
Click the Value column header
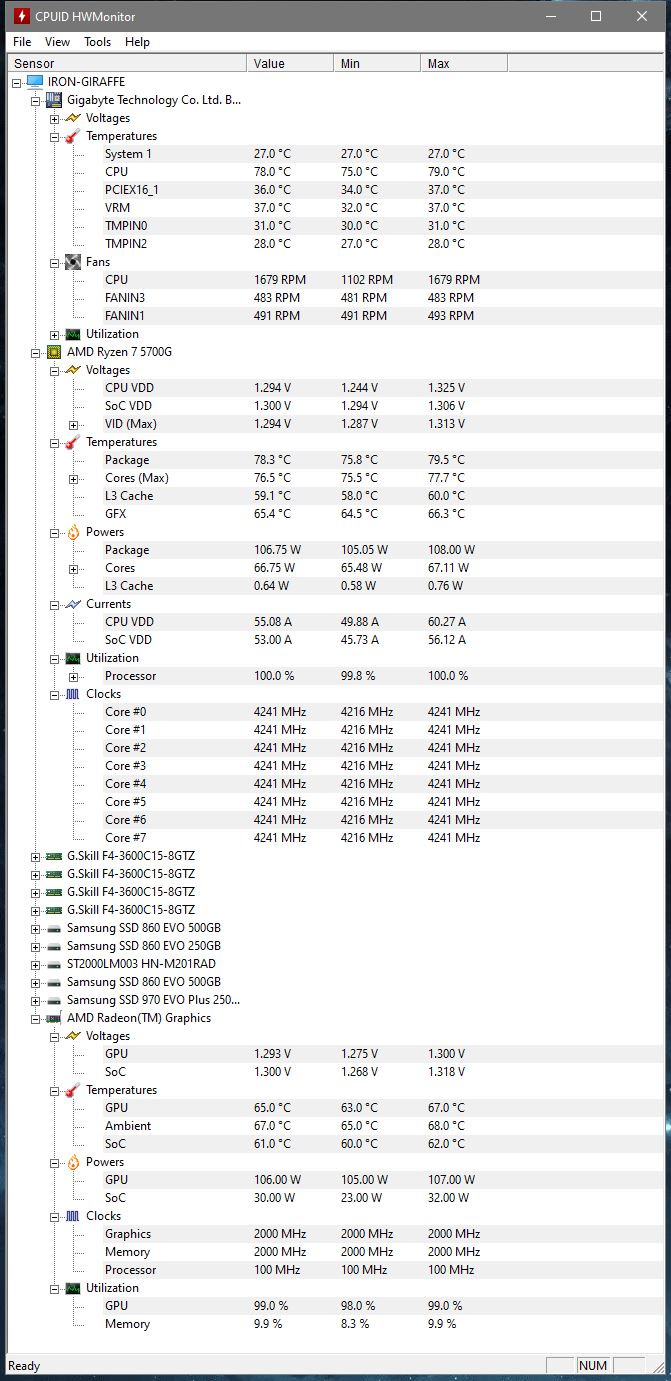click(x=290, y=63)
